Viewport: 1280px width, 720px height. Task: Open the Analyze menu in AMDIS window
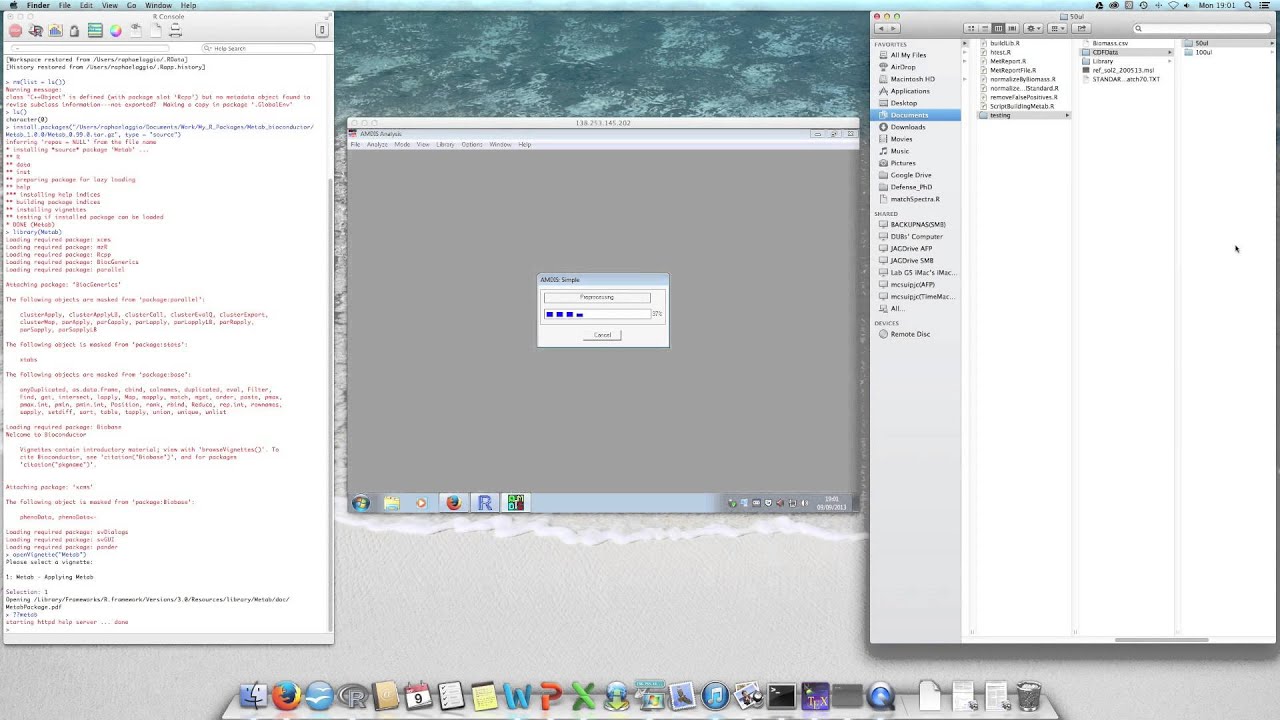click(x=377, y=145)
